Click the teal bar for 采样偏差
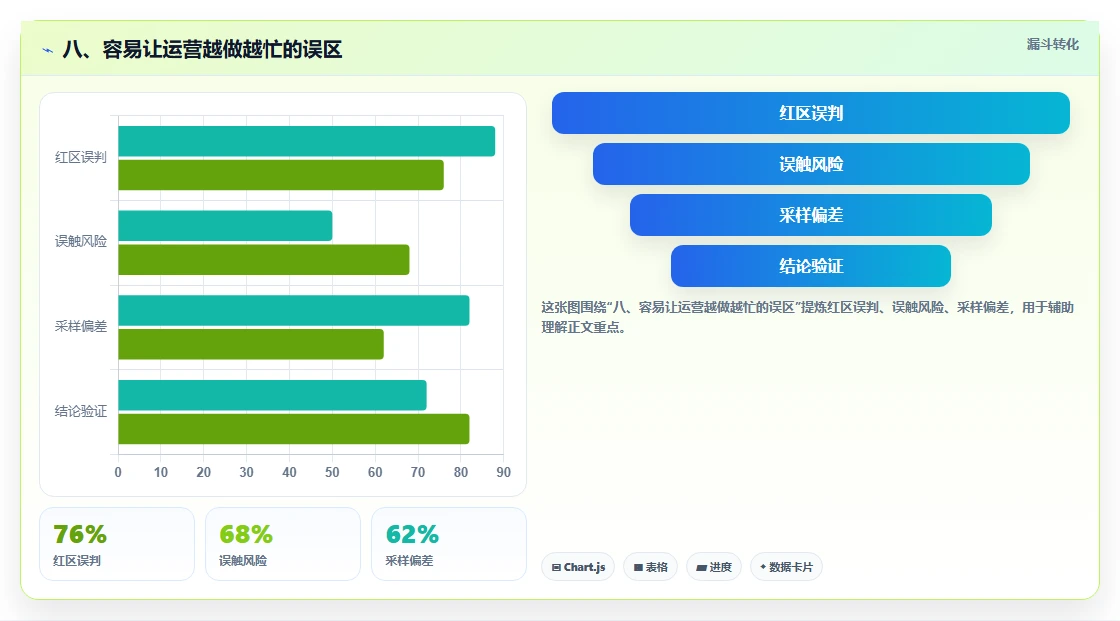The height and width of the screenshot is (621, 1120). point(294,310)
